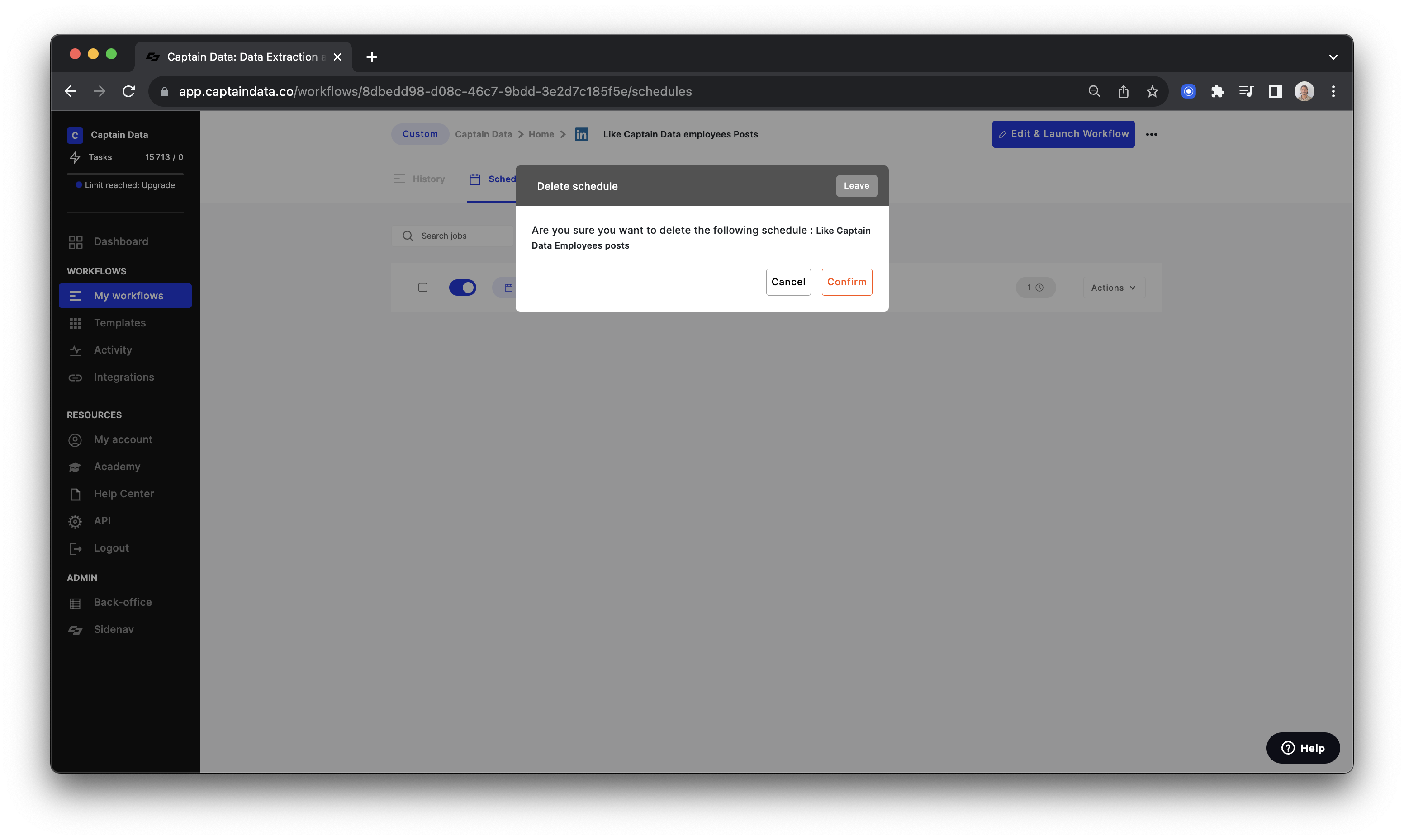Click Captain Data in the breadcrumb
The width and height of the screenshot is (1404, 840).
pos(484,134)
